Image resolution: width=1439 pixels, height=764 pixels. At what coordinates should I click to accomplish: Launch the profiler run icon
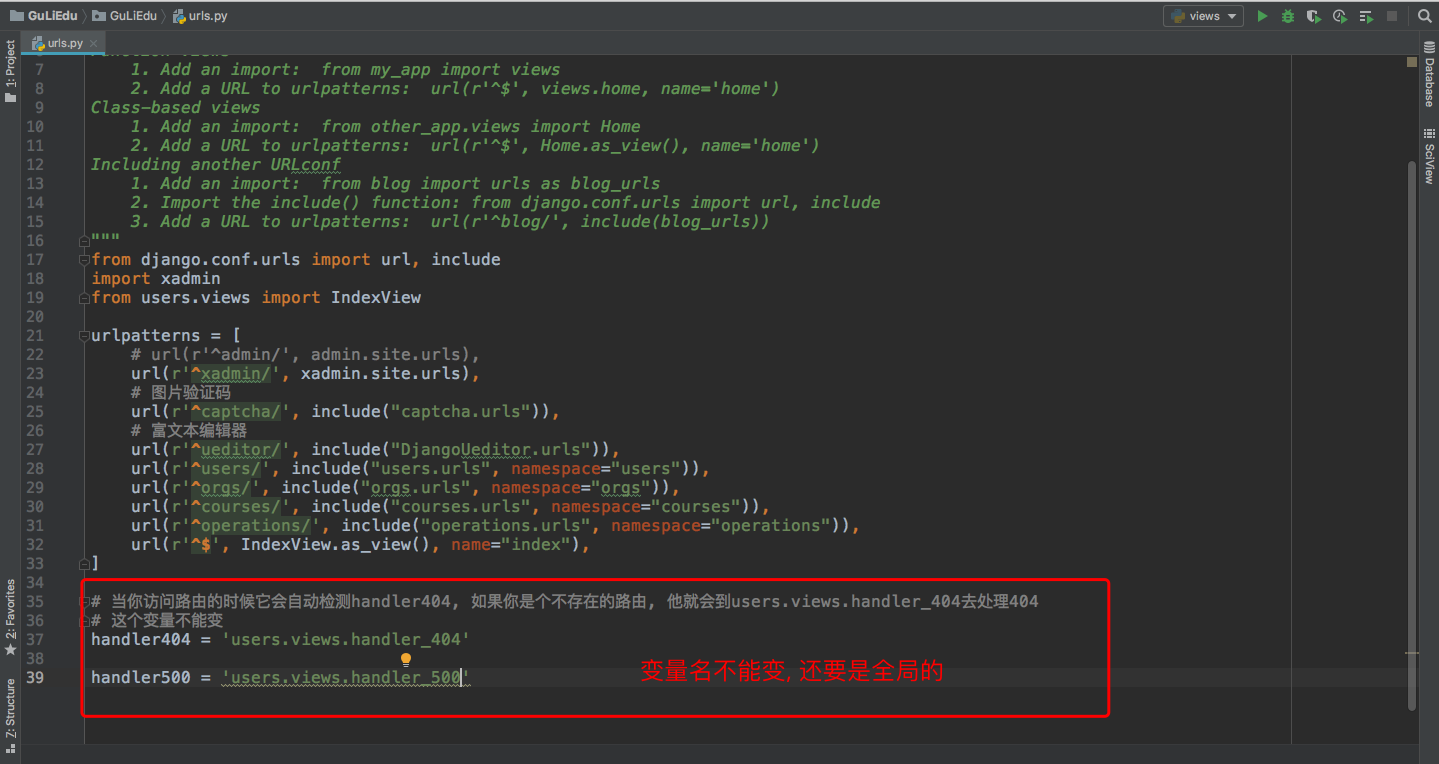point(1340,16)
